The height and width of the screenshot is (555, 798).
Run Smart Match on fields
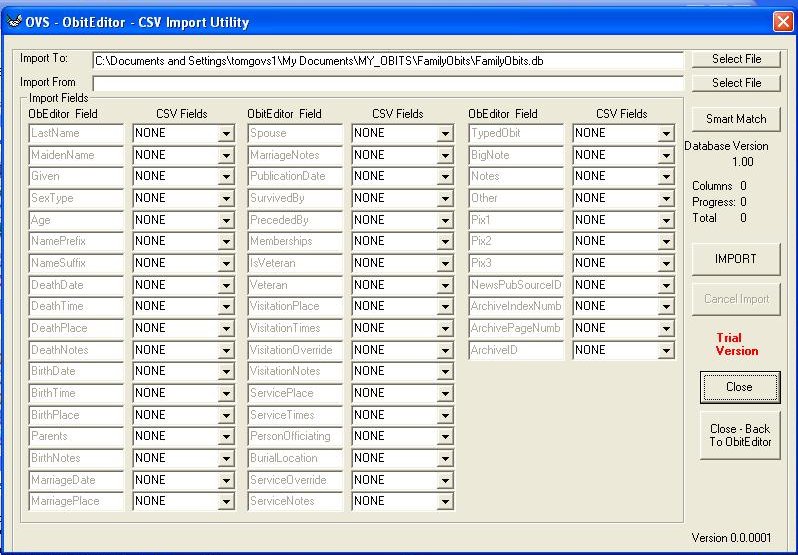coord(736,119)
